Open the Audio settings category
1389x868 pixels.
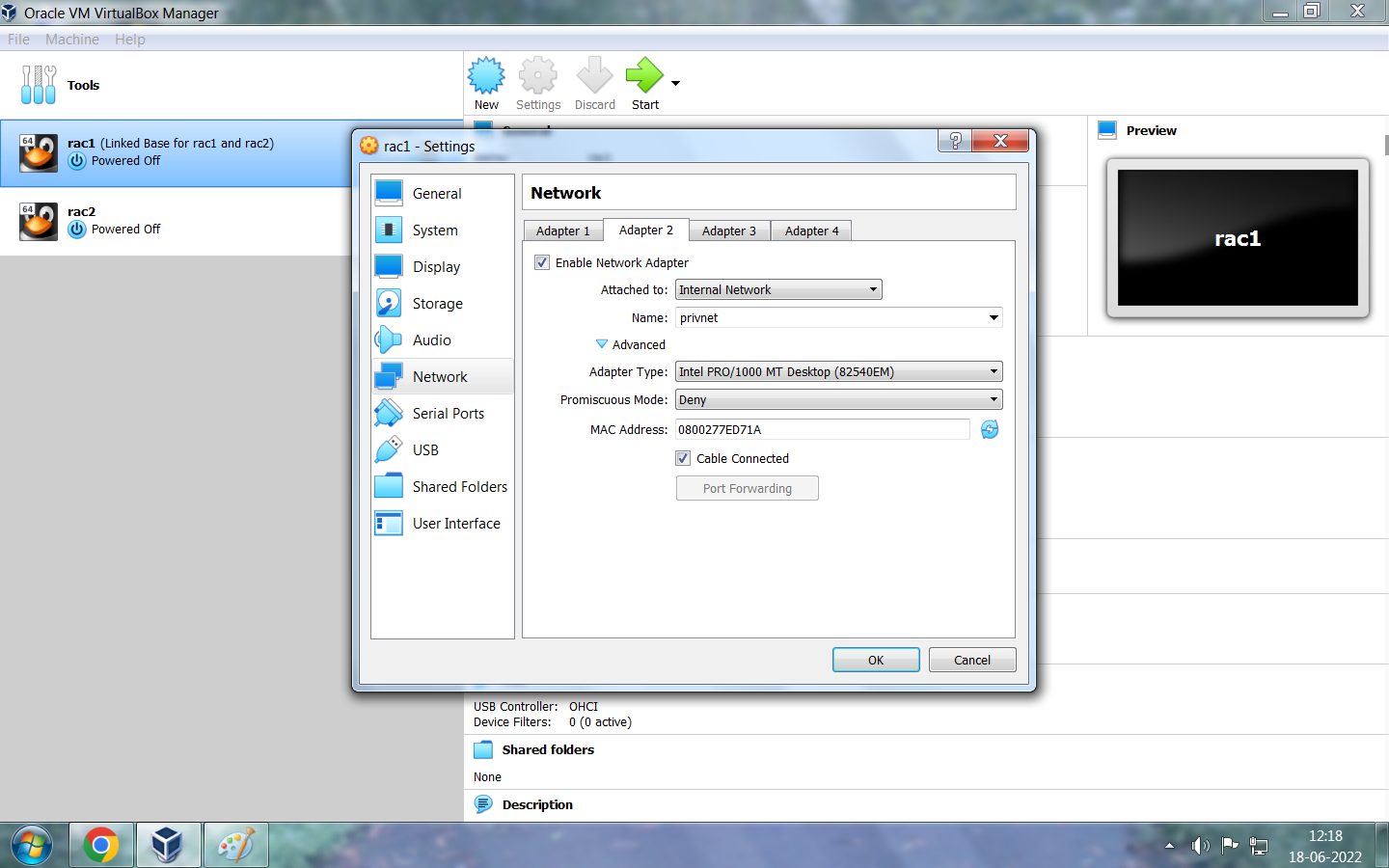tap(442, 340)
